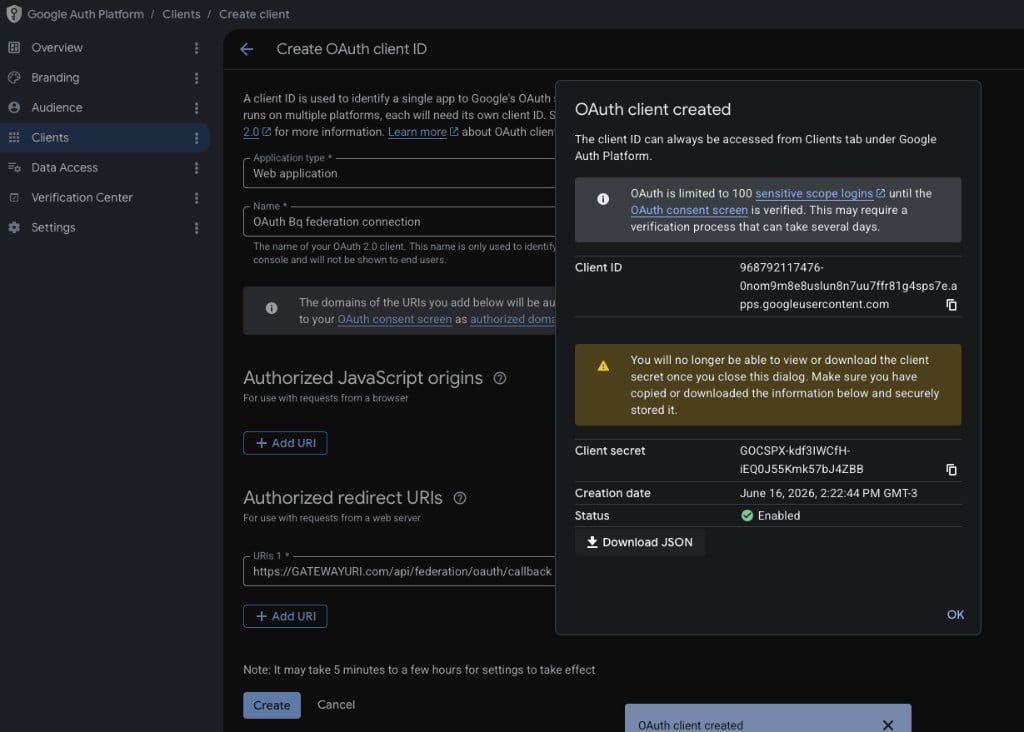Open the Branding three-dot menu
The image size is (1024, 732).
197,78
